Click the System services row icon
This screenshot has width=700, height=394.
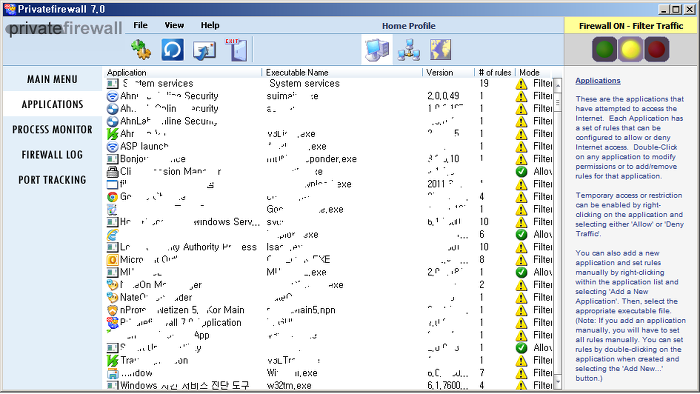coord(112,83)
